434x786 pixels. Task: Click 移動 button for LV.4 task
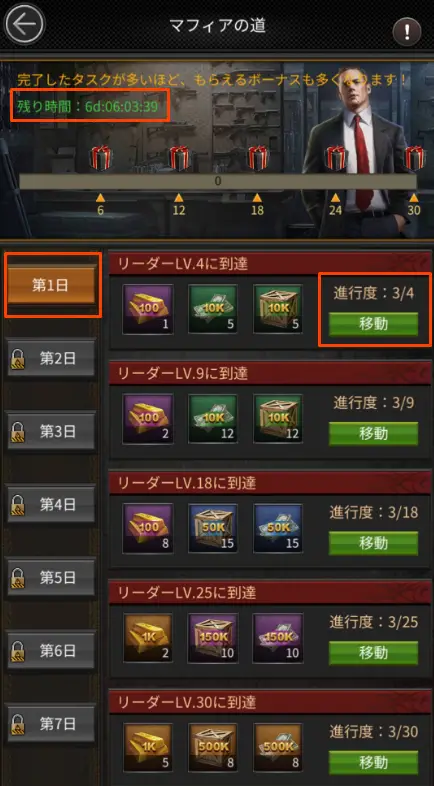coord(373,324)
